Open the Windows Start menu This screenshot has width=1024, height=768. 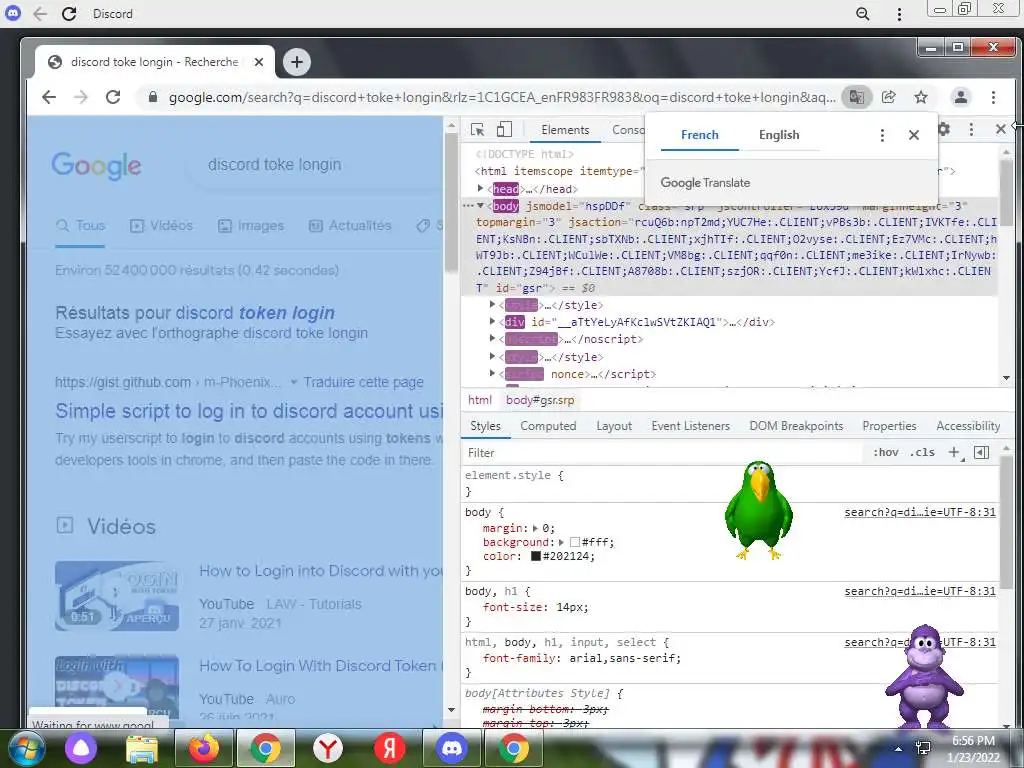27,748
